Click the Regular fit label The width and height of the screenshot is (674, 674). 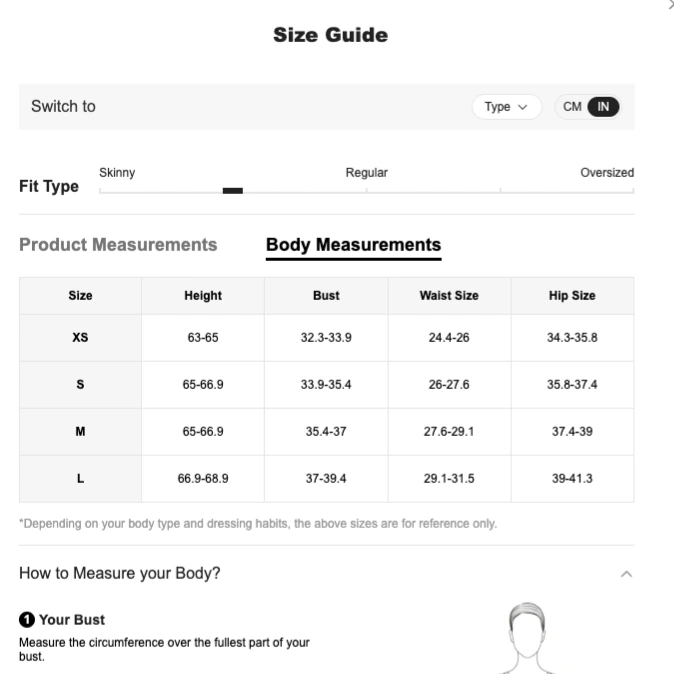click(367, 172)
